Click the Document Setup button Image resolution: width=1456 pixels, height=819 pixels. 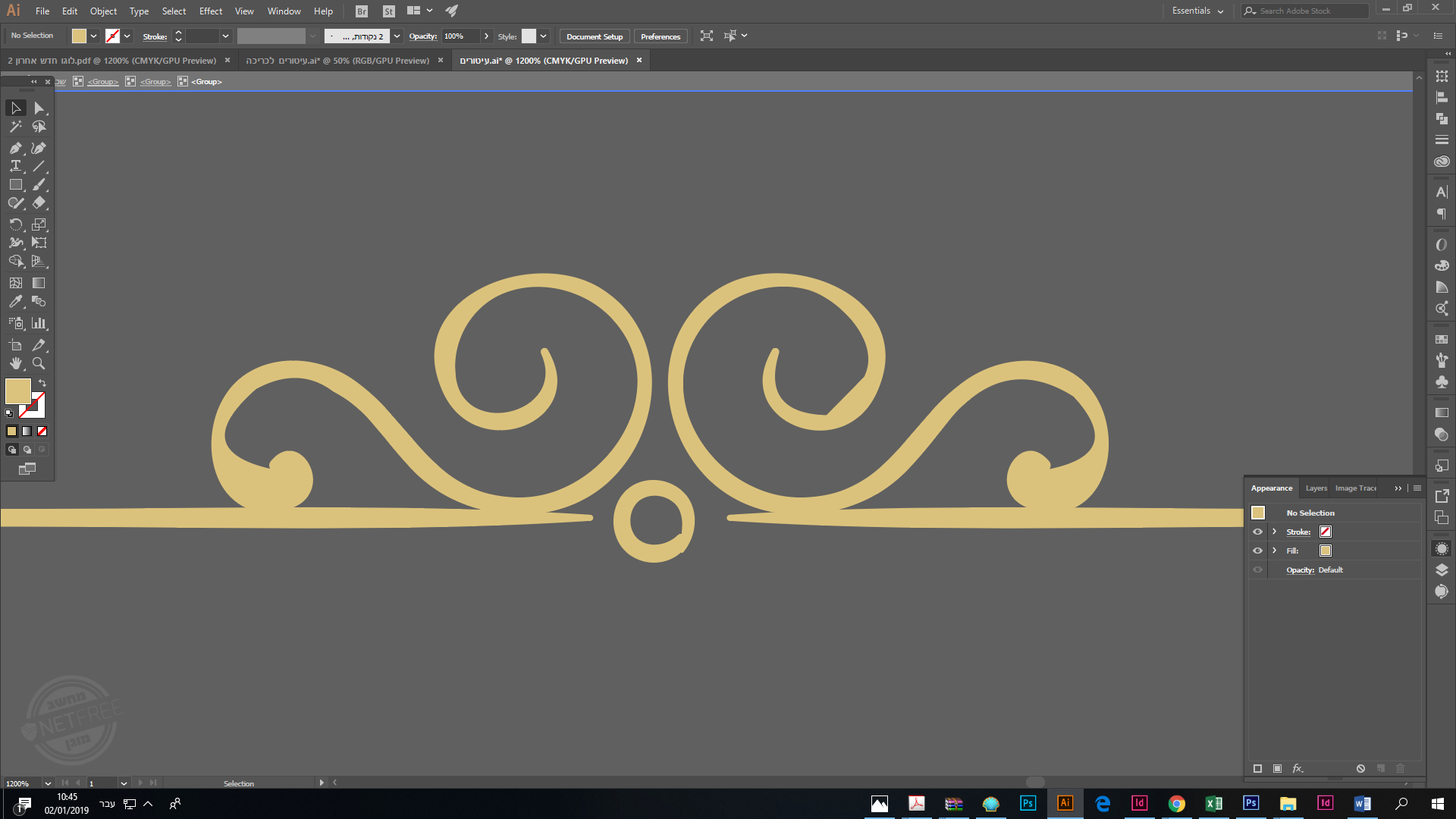click(594, 36)
